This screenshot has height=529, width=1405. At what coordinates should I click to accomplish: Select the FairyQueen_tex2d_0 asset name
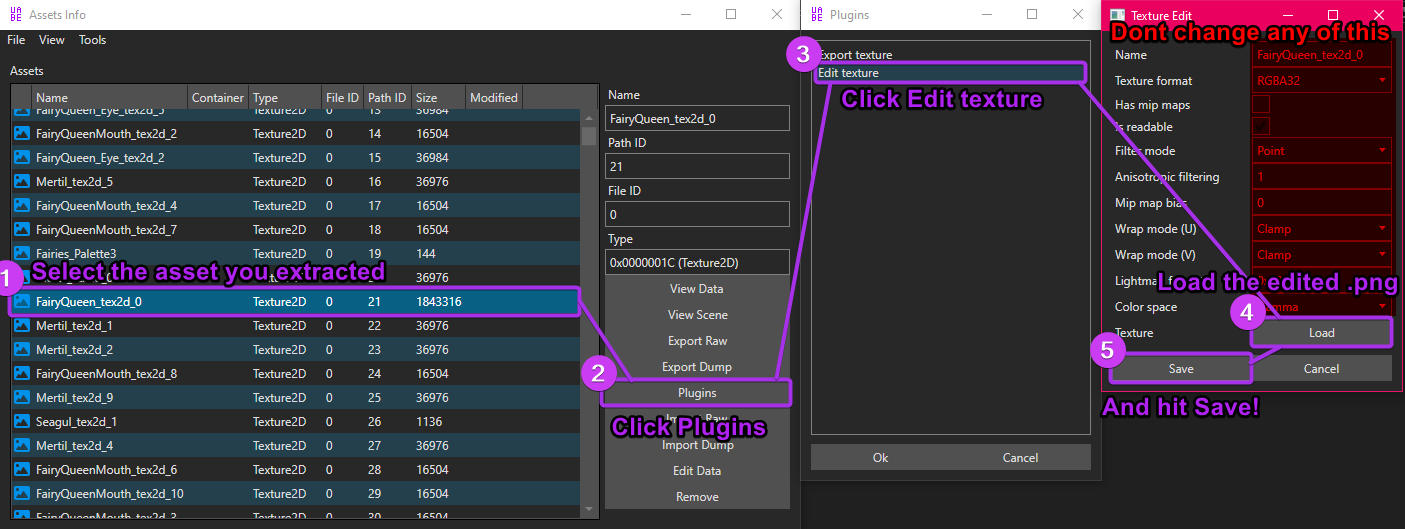[88, 301]
